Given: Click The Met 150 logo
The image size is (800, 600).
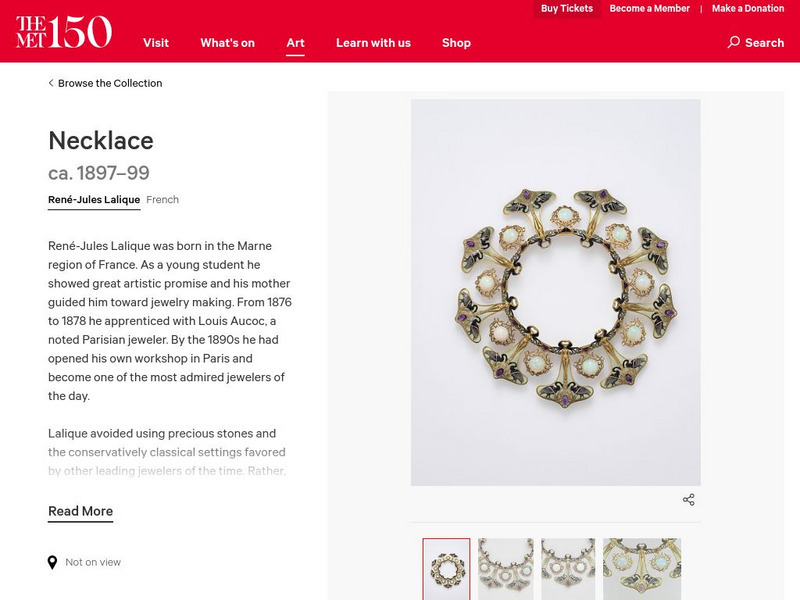Looking at the screenshot, I should pos(60,26).
